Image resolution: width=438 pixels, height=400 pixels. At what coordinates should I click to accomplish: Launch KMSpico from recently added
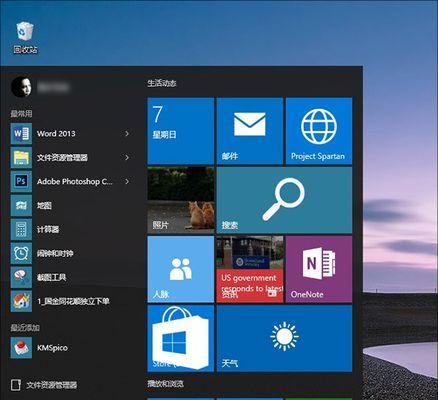[x=71, y=348]
